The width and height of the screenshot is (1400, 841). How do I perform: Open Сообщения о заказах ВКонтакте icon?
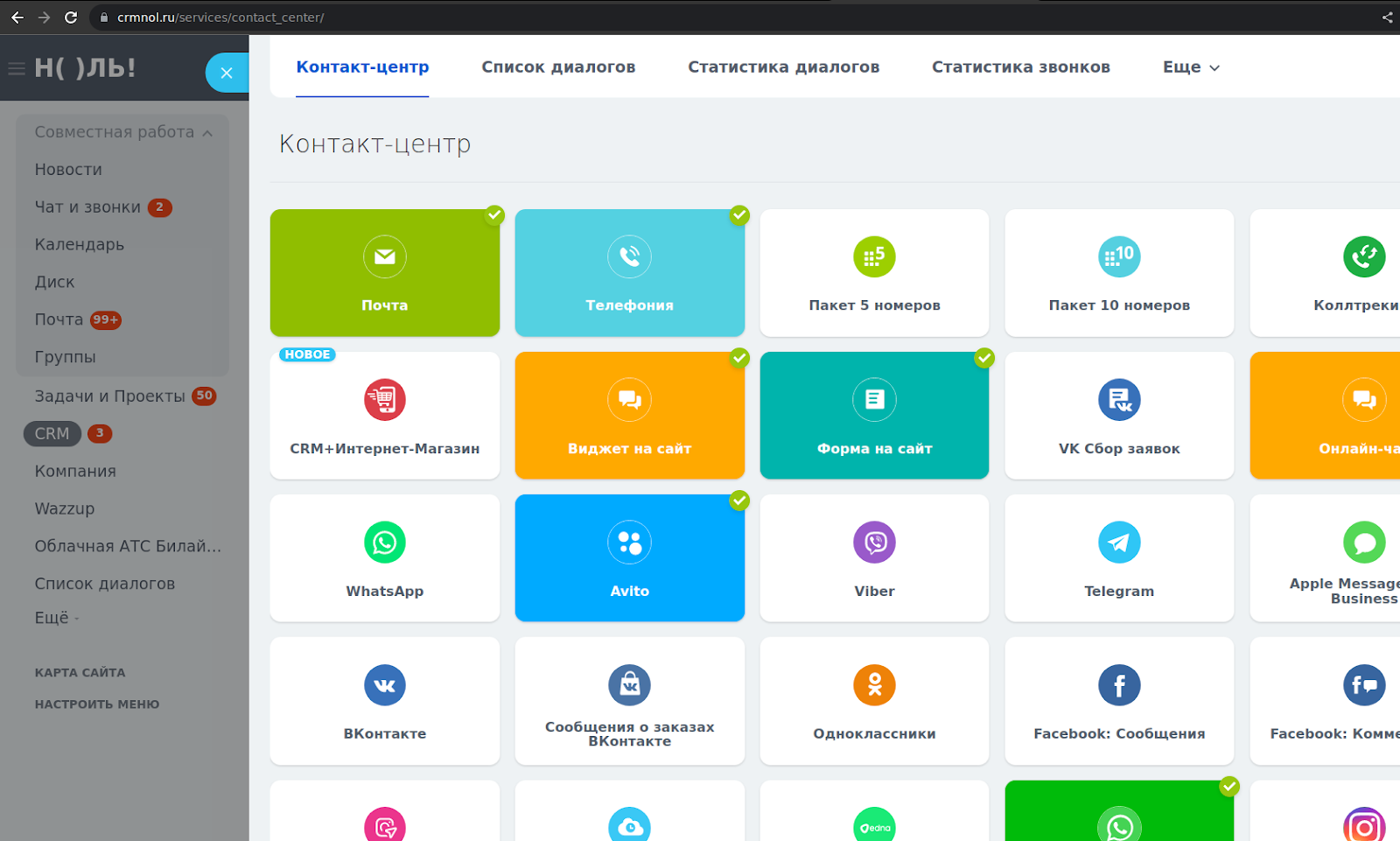pos(630,685)
